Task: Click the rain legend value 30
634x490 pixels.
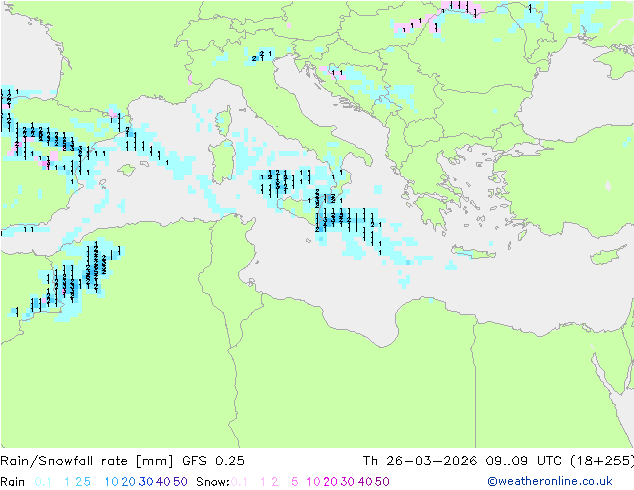Action: click(146, 482)
